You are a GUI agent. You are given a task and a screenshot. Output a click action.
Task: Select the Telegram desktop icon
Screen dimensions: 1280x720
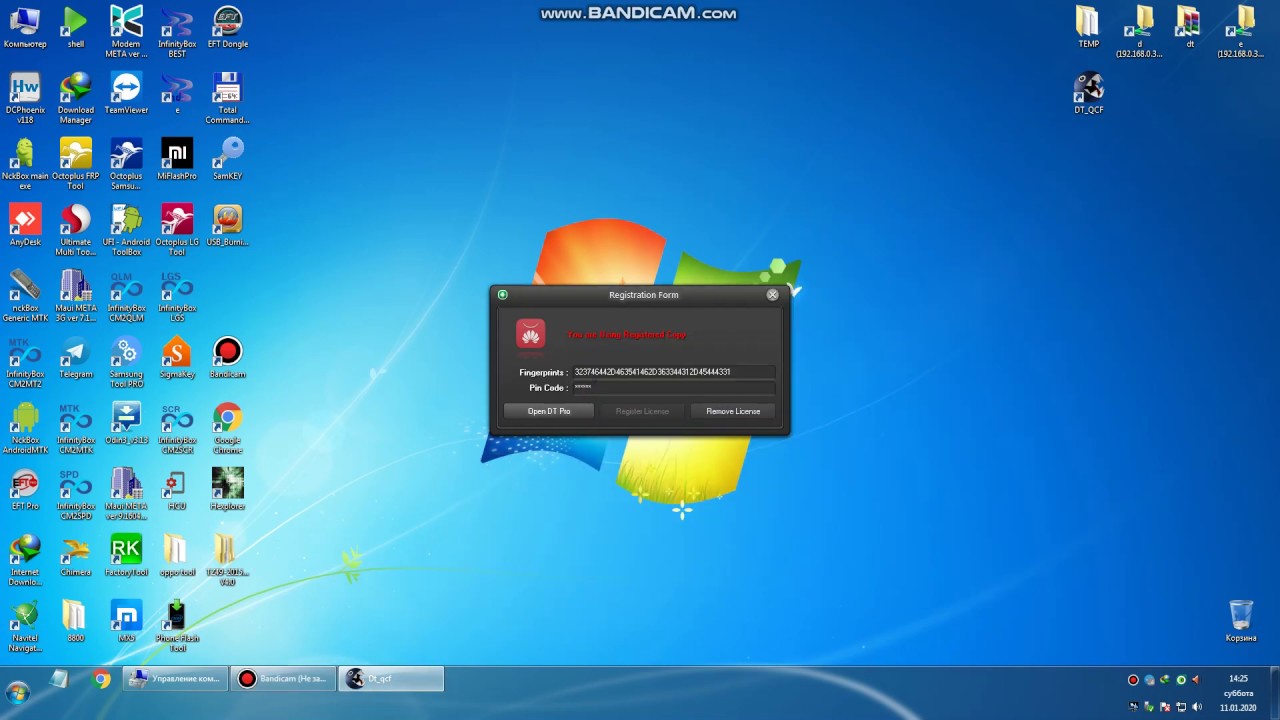click(x=75, y=357)
